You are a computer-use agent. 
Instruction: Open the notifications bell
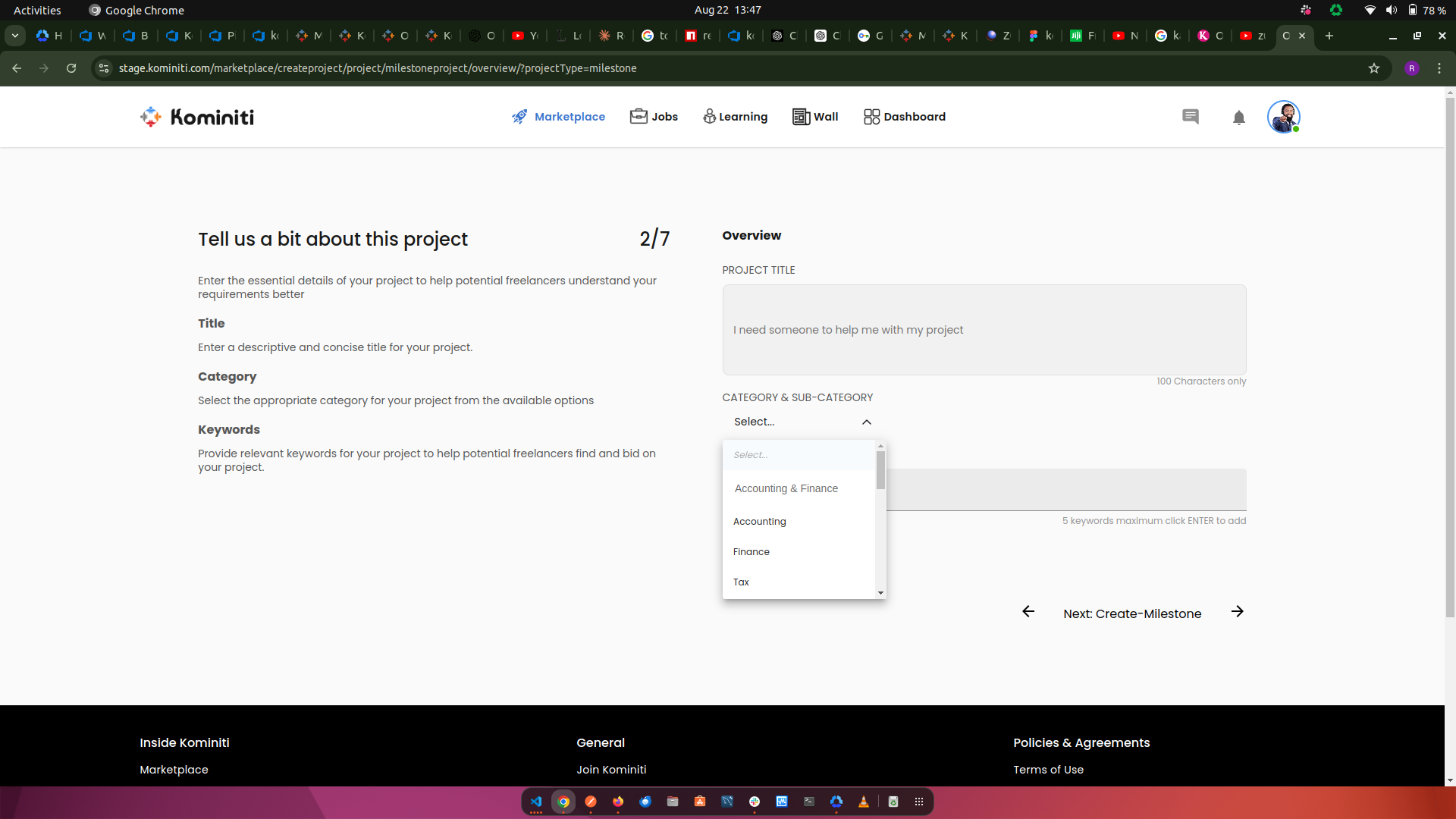pyautogui.click(x=1238, y=118)
